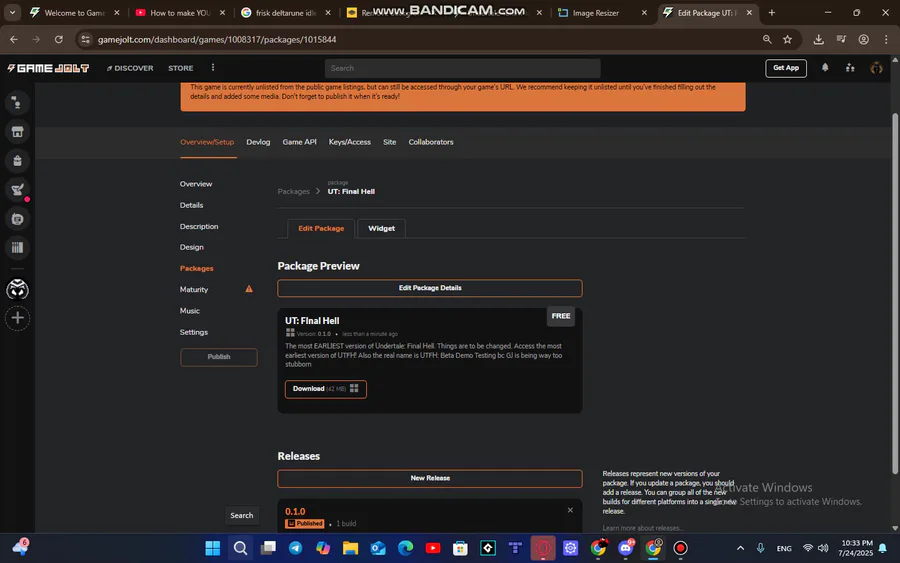Open the Discord icon in the taskbar
Image resolution: width=900 pixels, height=563 pixels.
click(x=626, y=548)
